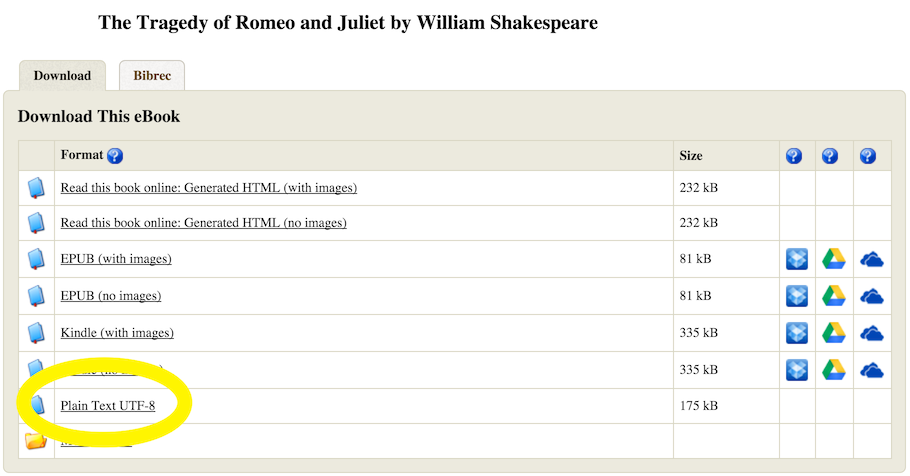The width and height of the screenshot is (910, 476).
Task: Click the Download This eBook heading
Action: [x=99, y=116]
